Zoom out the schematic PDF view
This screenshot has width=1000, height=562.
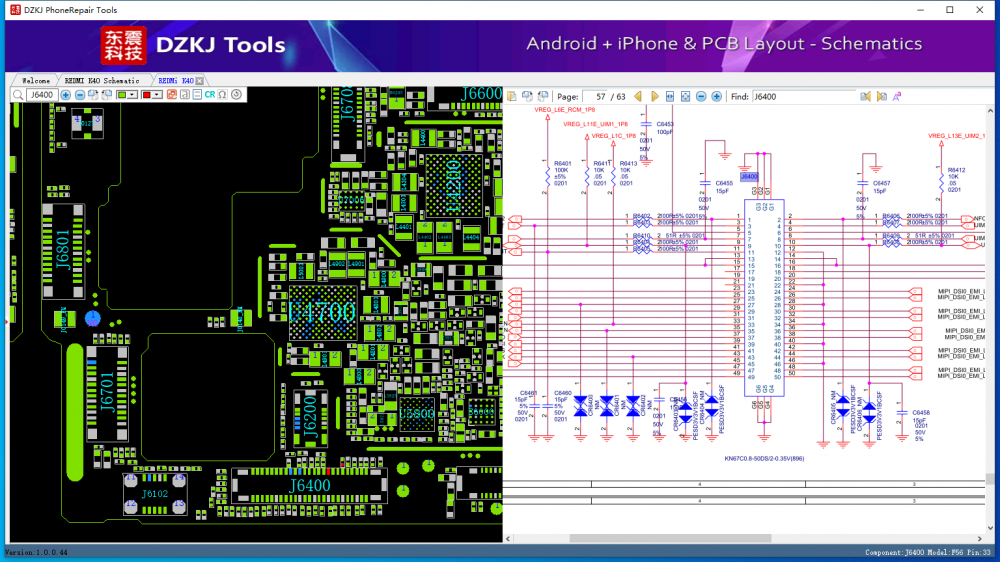click(x=701, y=96)
